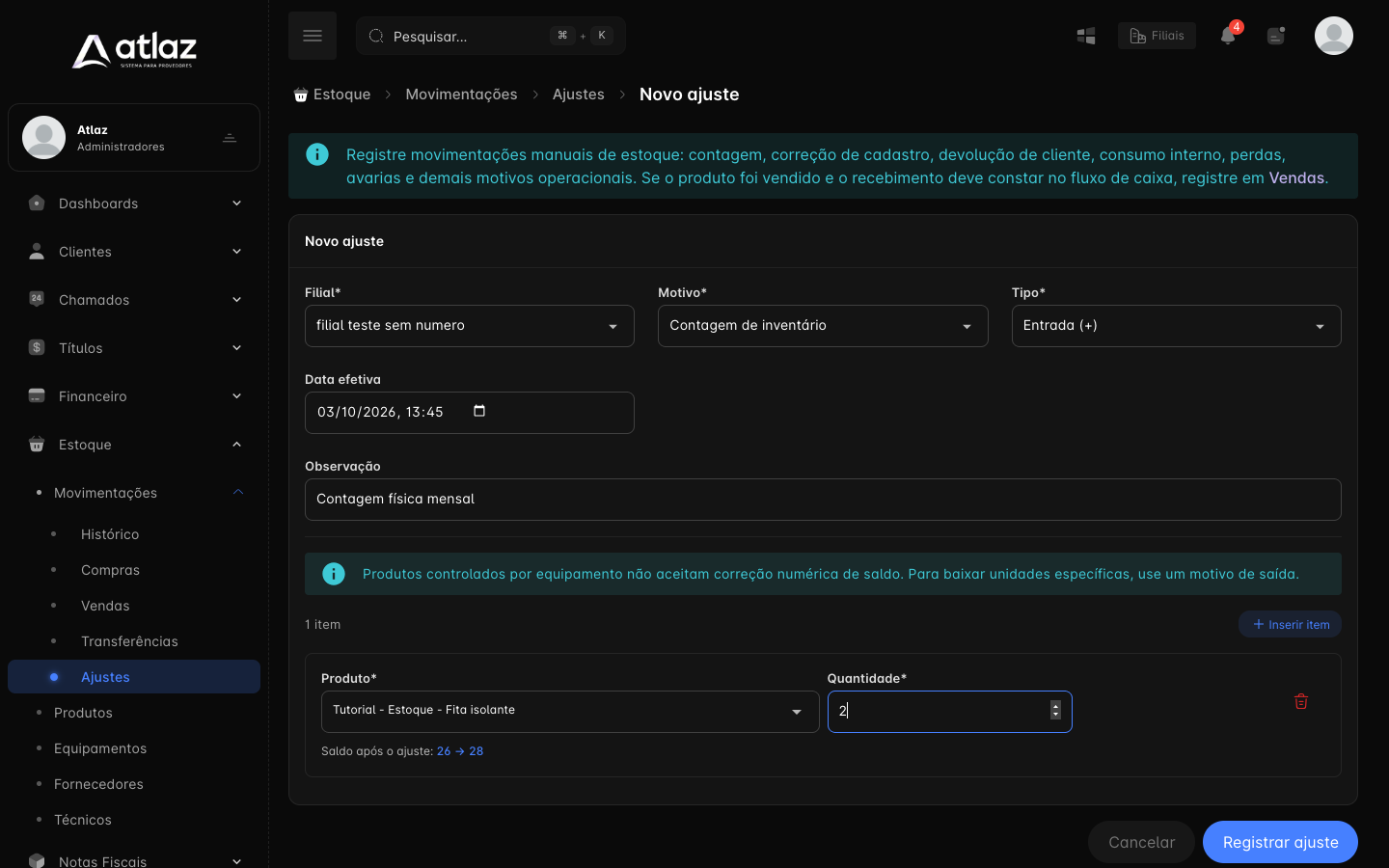Click the Dashboards sidebar icon
Screen dimensions: 1389x868
(x=37, y=203)
